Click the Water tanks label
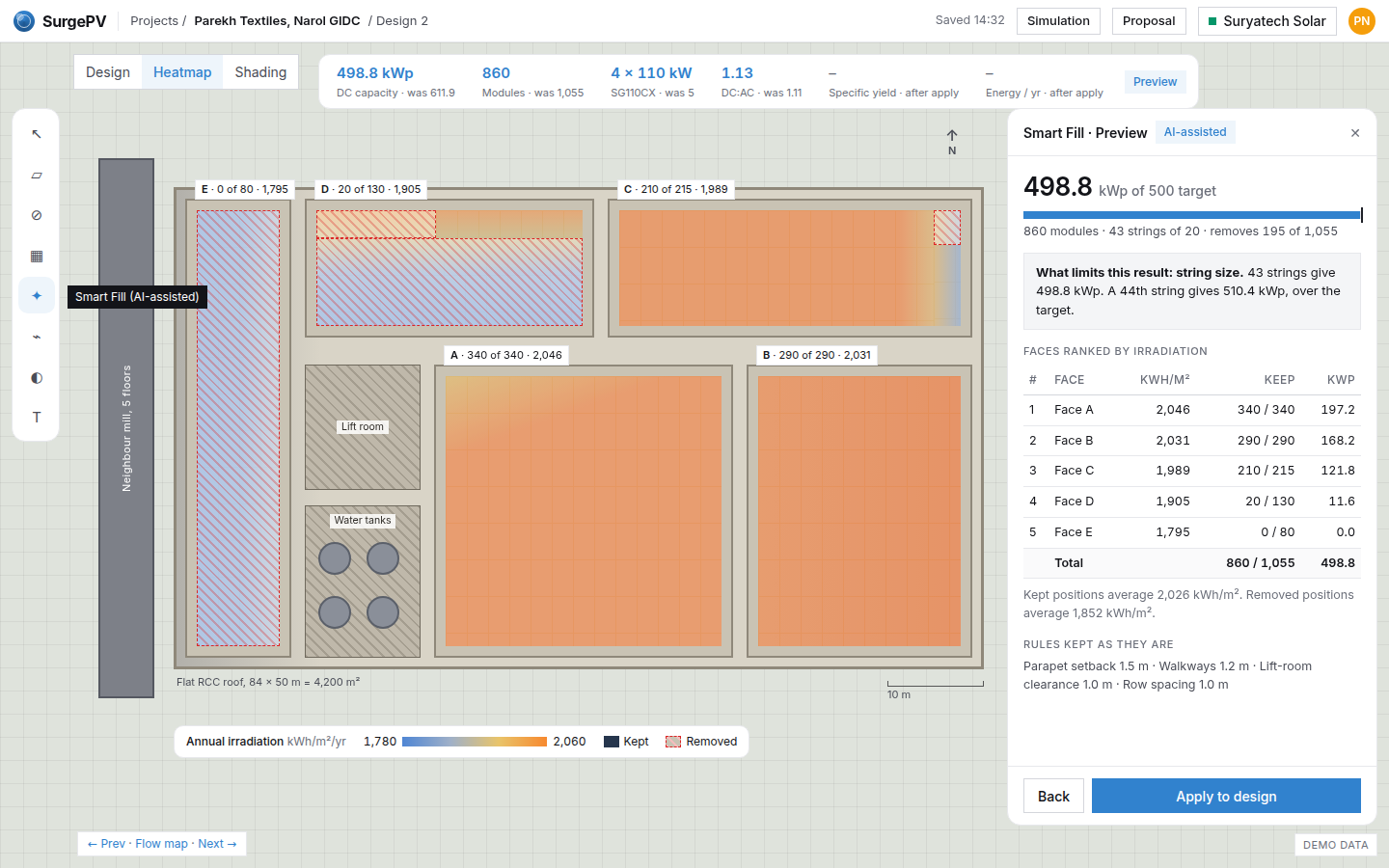Image resolution: width=1389 pixels, height=868 pixels. tap(363, 521)
